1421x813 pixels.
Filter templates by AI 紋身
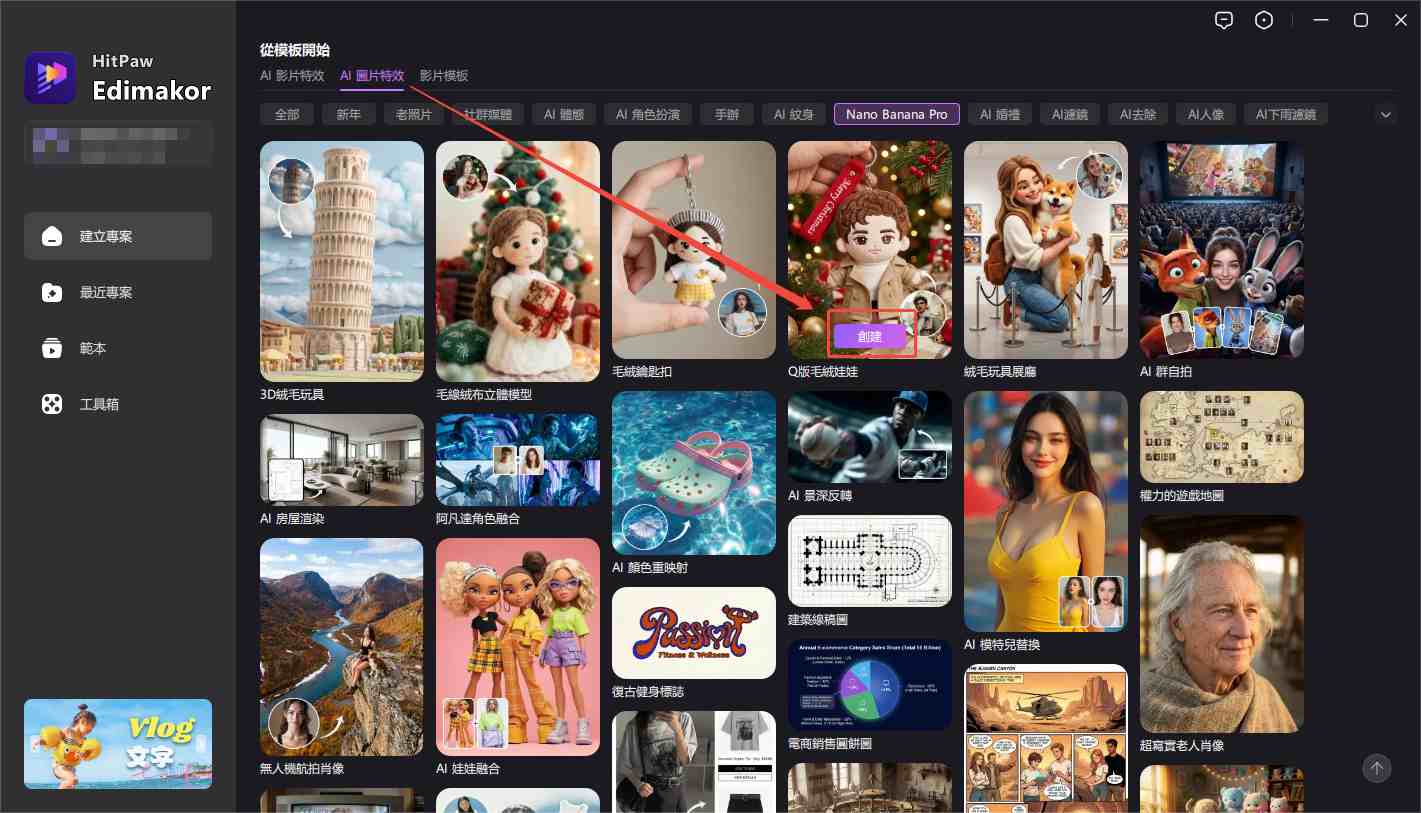pyautogui.click(x=794, y=115)
